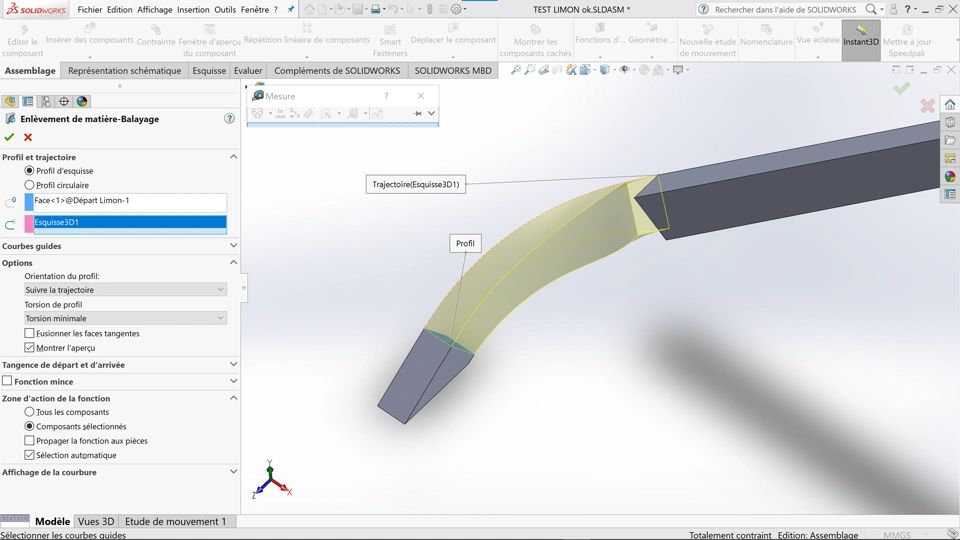Expand Courbes guides section
Viewport: 960px width, 540px height.
click(x=233, y=246)
